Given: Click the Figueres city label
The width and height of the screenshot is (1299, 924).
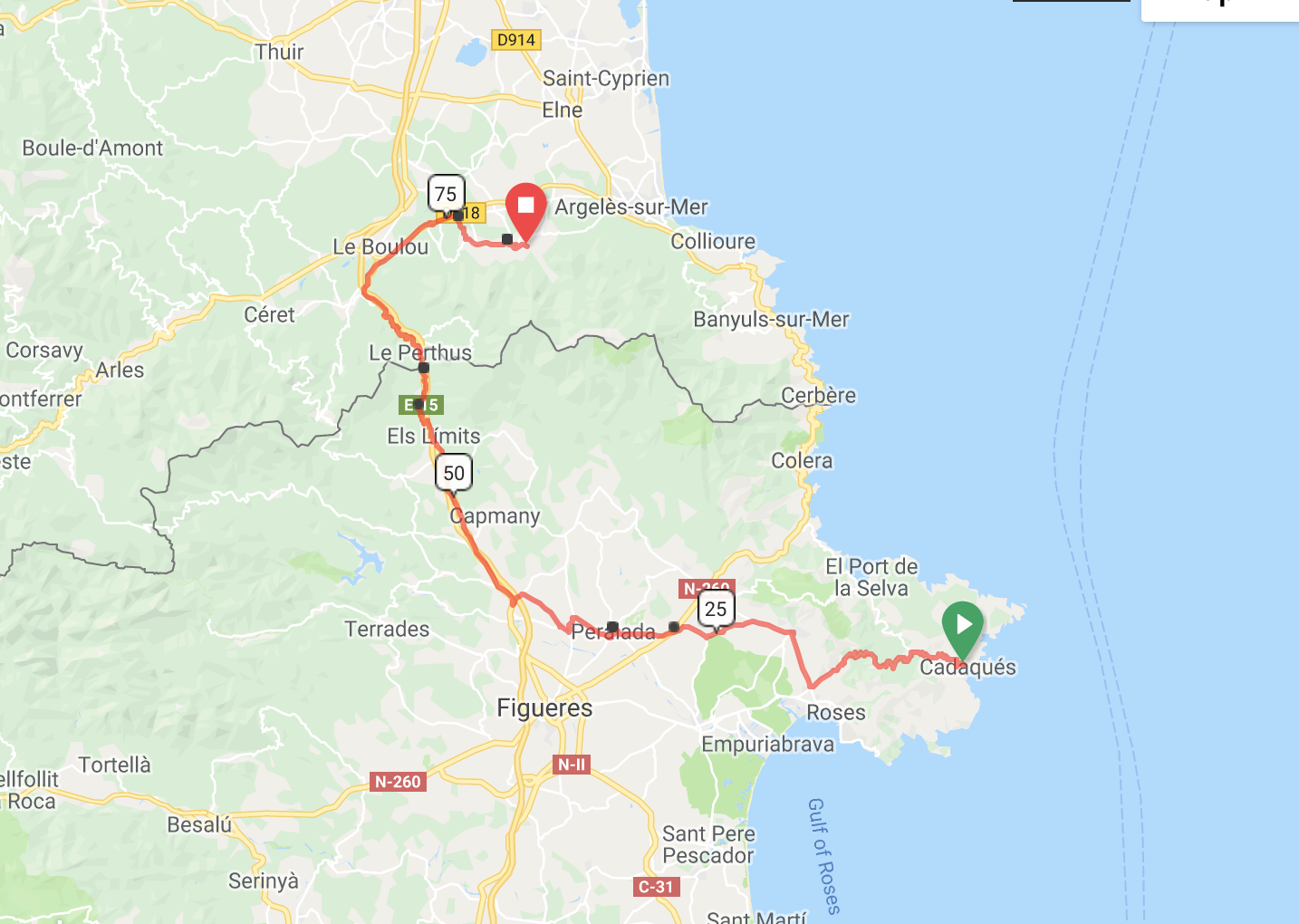Looking at the screenshot, I should (x=544, y=707).
